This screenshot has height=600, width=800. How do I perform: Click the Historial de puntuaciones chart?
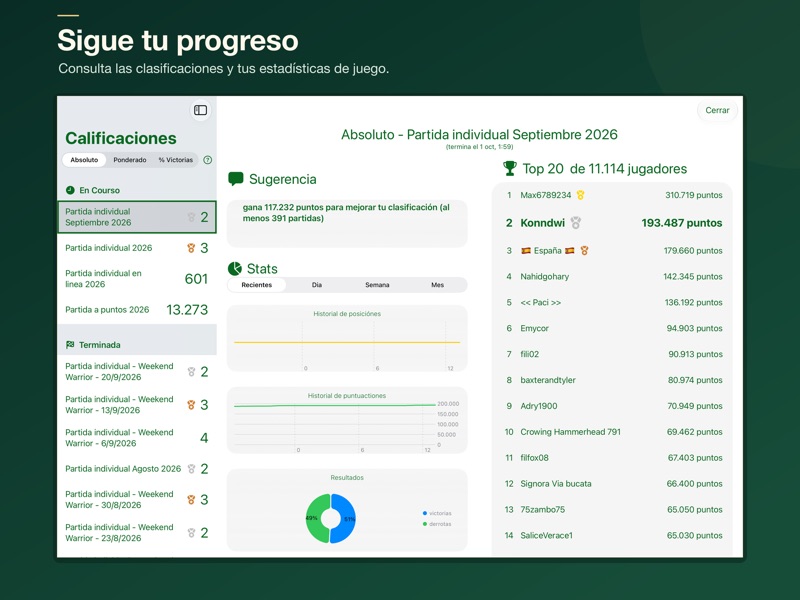tap(347, 420)
